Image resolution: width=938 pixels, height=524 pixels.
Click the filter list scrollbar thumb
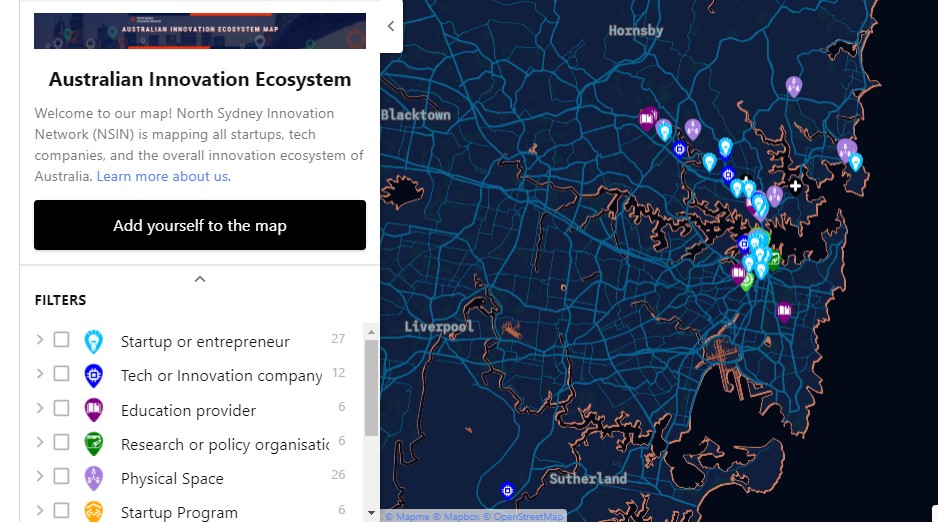[371, 388]
